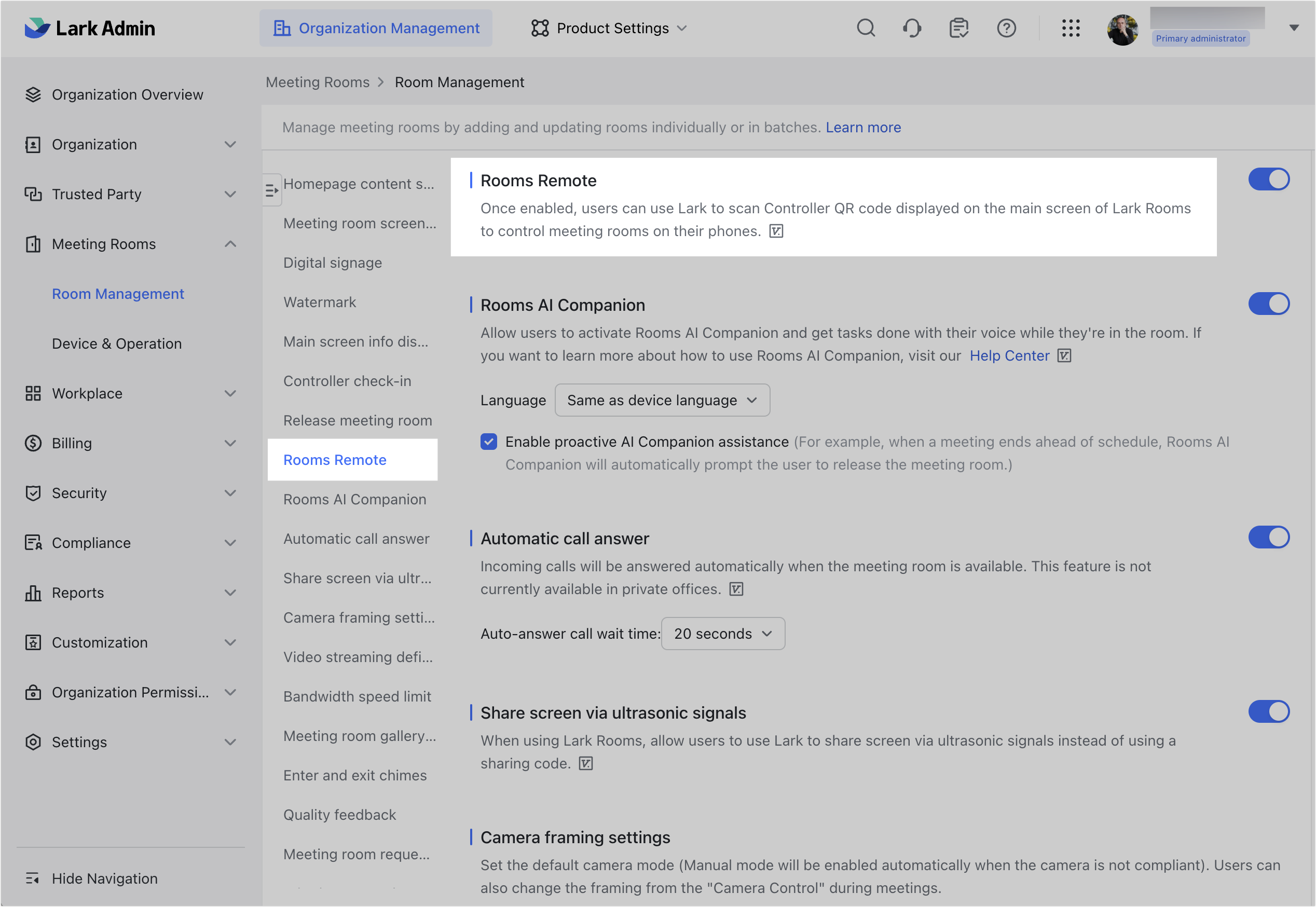Viewport: 1316px width, 907px height.
Task: Click the headset support icon
Action: coord(912,28)
